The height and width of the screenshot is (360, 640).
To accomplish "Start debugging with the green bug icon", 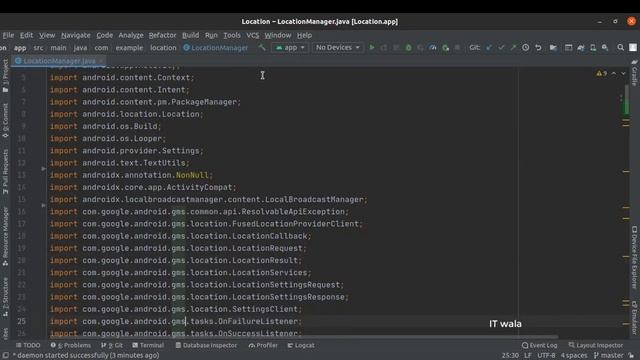I will 408,48.
